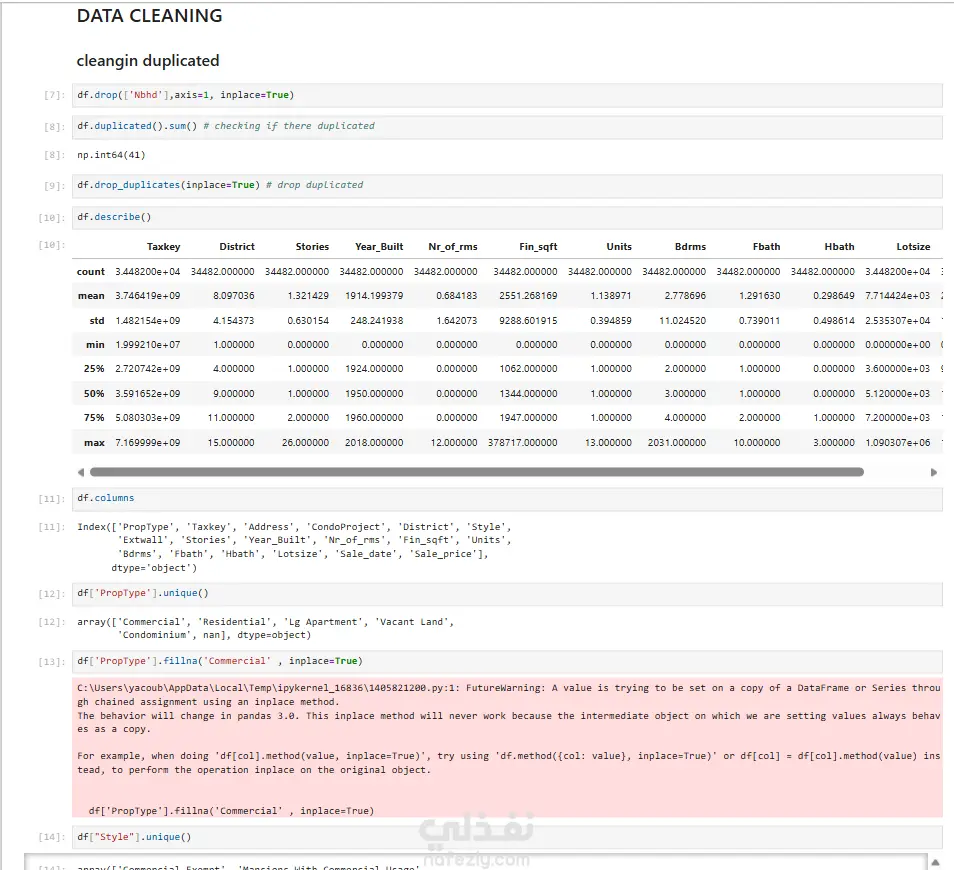
Task: Click the [7]: cell execution prompt
Action: tap(54, 95)
